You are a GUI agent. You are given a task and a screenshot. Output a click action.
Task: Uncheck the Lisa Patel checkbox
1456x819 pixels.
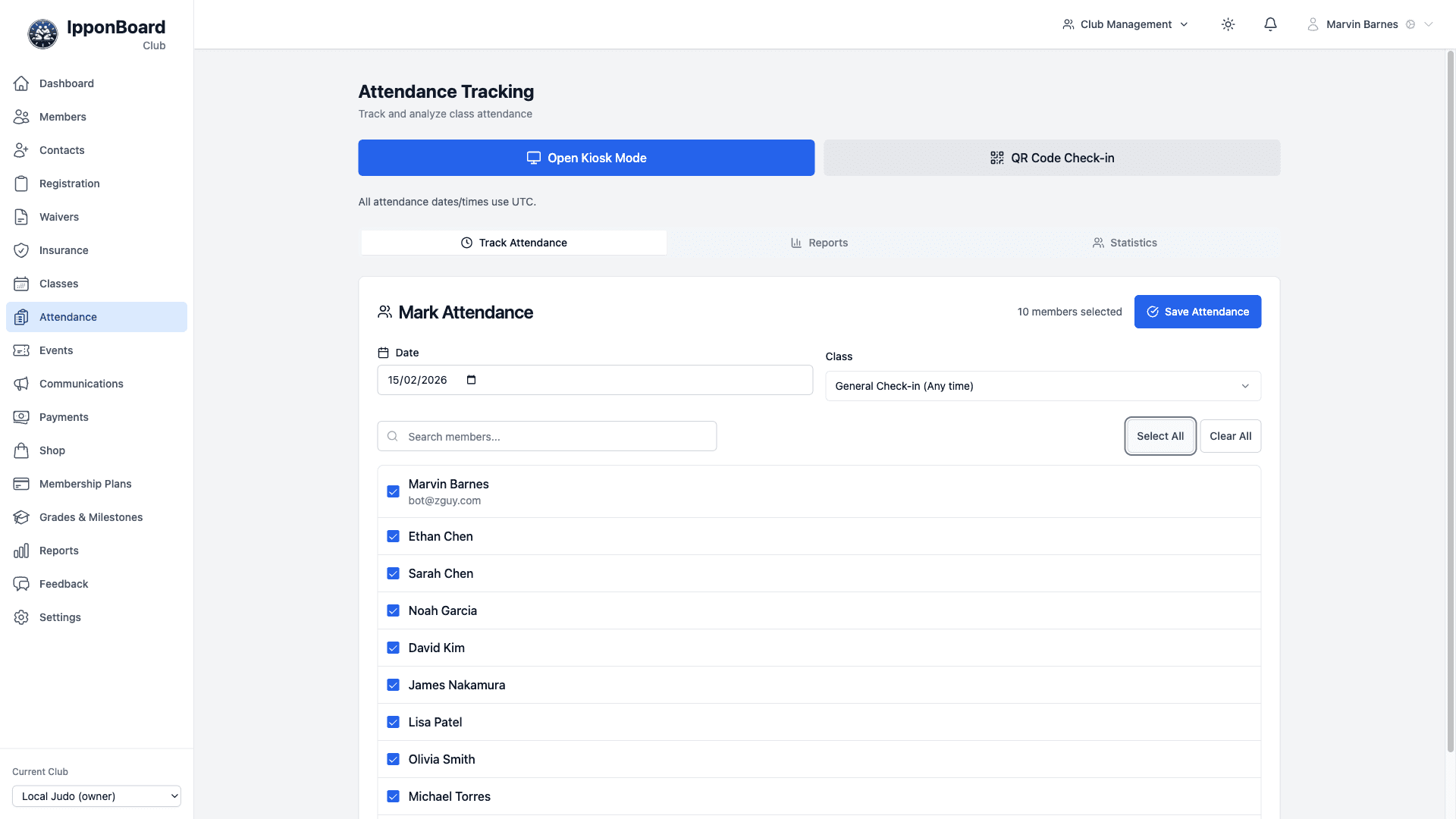coord(394,722)
